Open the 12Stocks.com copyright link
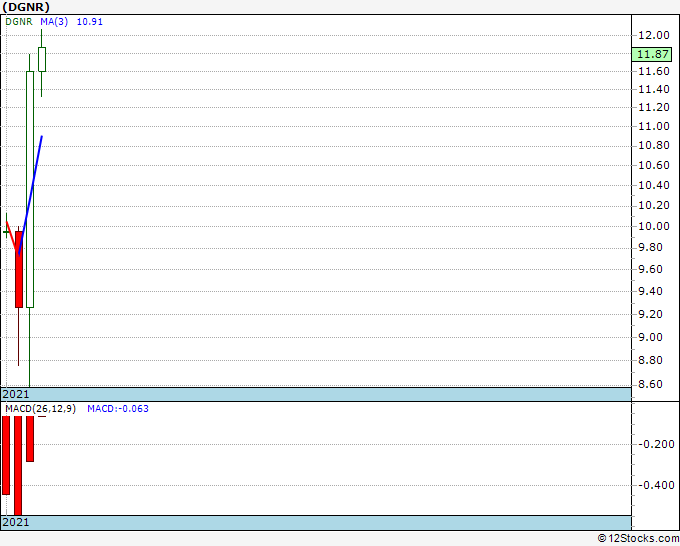The image size is (680, 546). tap(638, 538)
